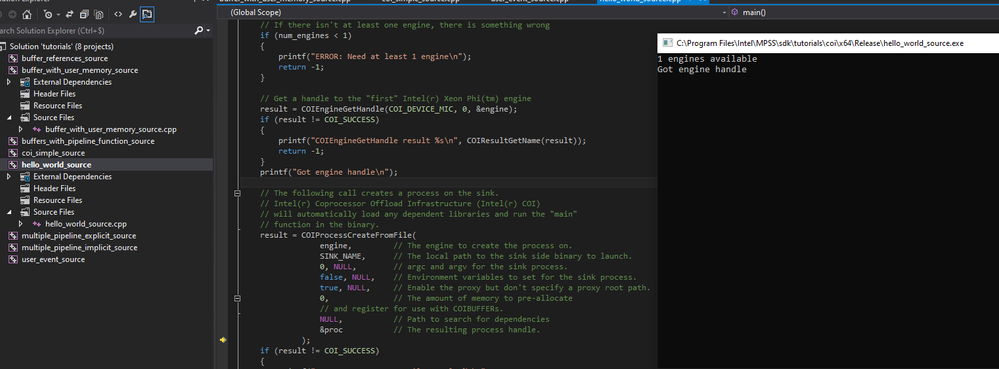Expand External Dependencies under buffer_with_user_memory_source
The image size is (999, 369).
[x=9, y=82]
